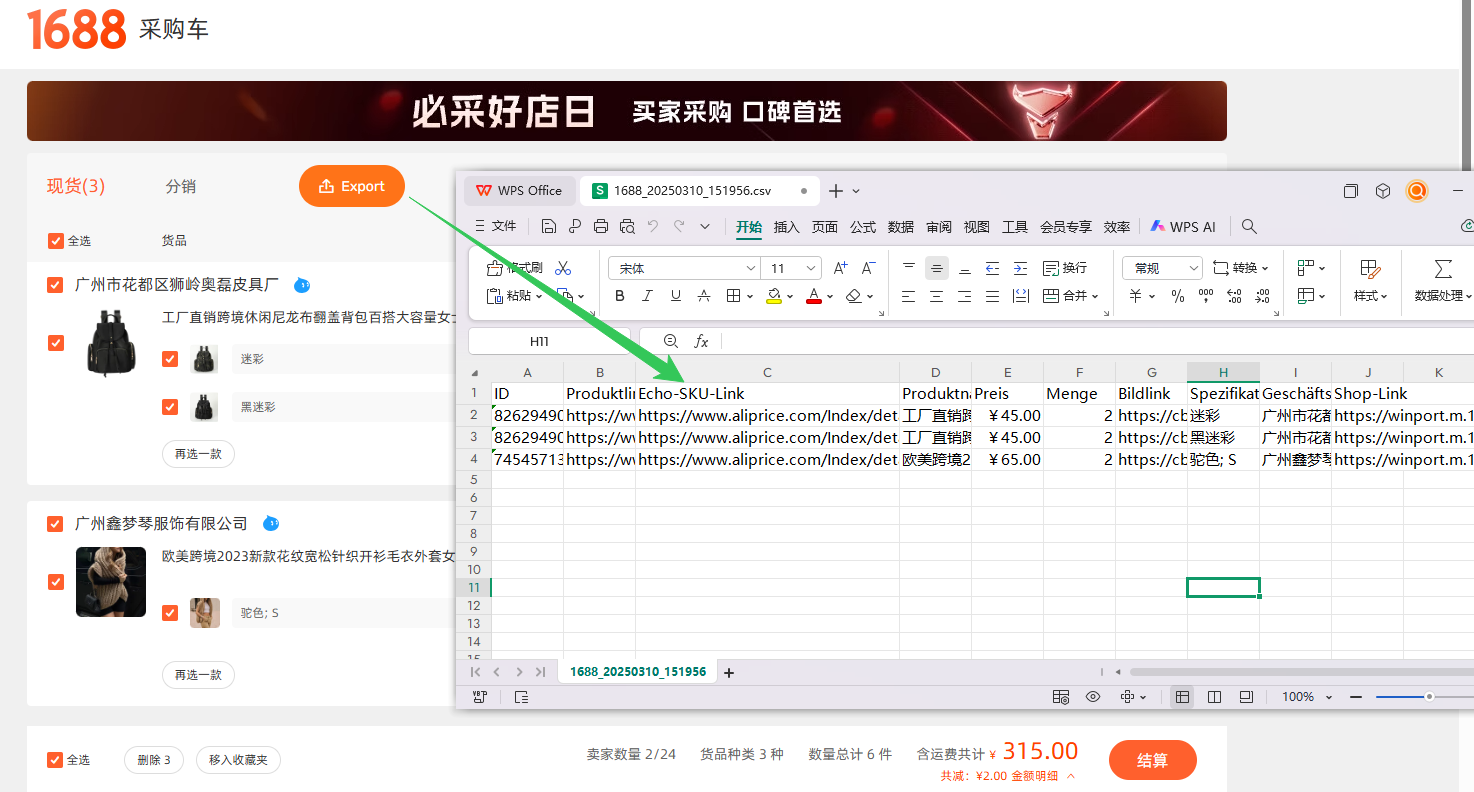Click the WPS user avatar icon
The image size is (1474, 792).
1417,191
